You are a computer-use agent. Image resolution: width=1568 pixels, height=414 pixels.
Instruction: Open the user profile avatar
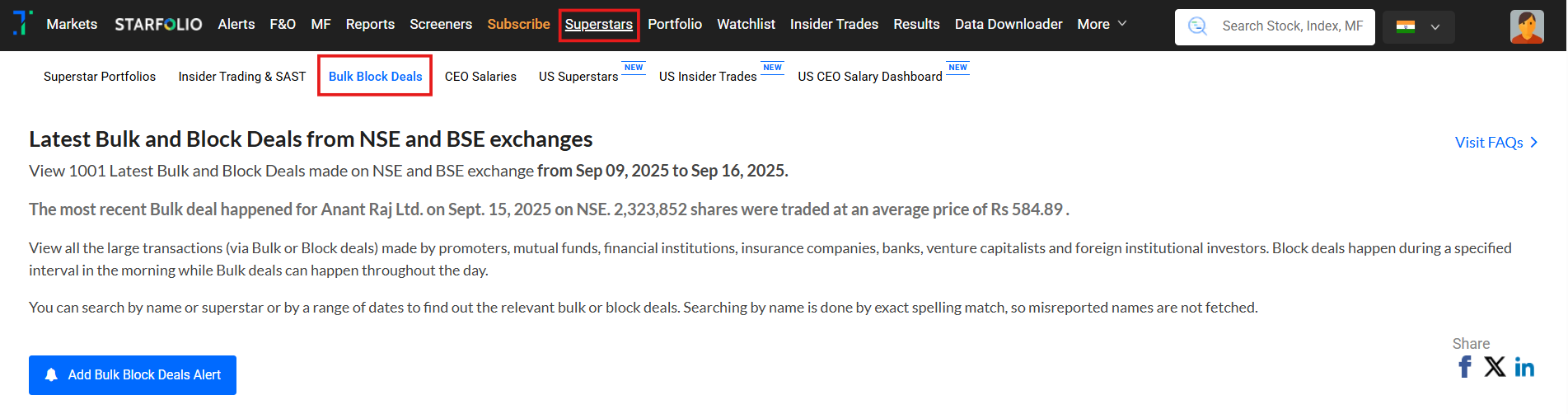click(x=1526, y=26)
